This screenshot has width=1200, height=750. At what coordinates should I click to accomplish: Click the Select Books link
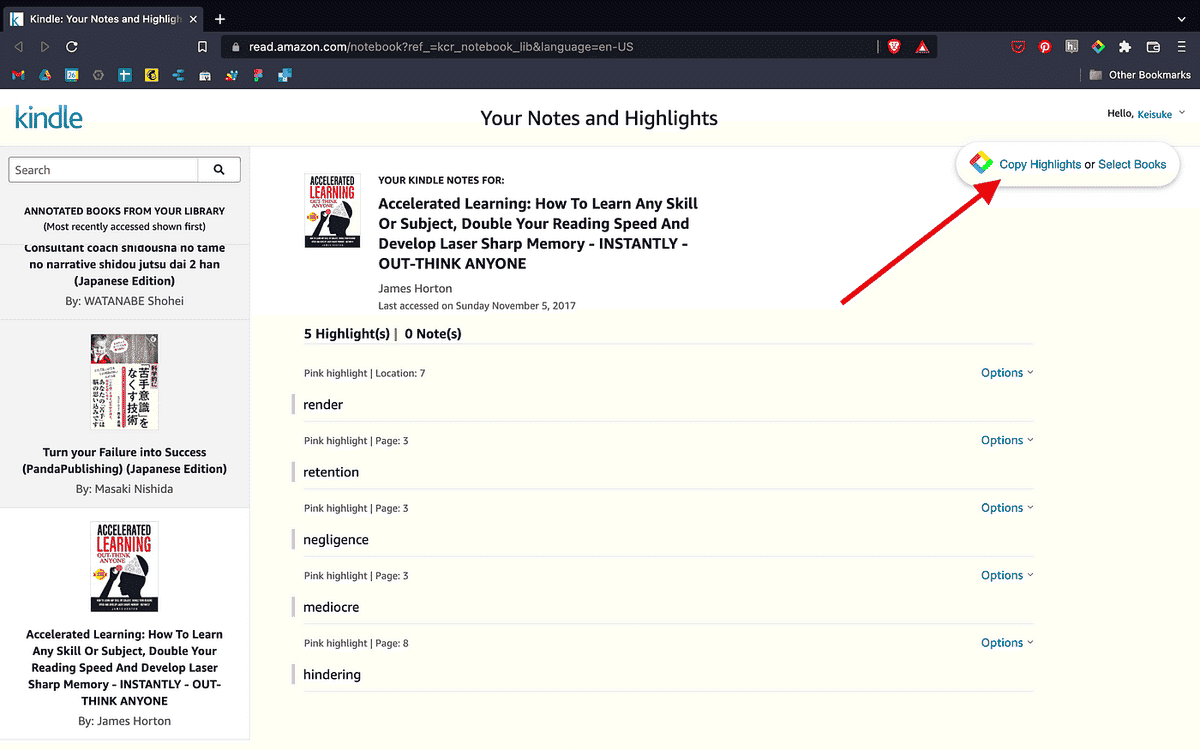(x=1132, y=164)
